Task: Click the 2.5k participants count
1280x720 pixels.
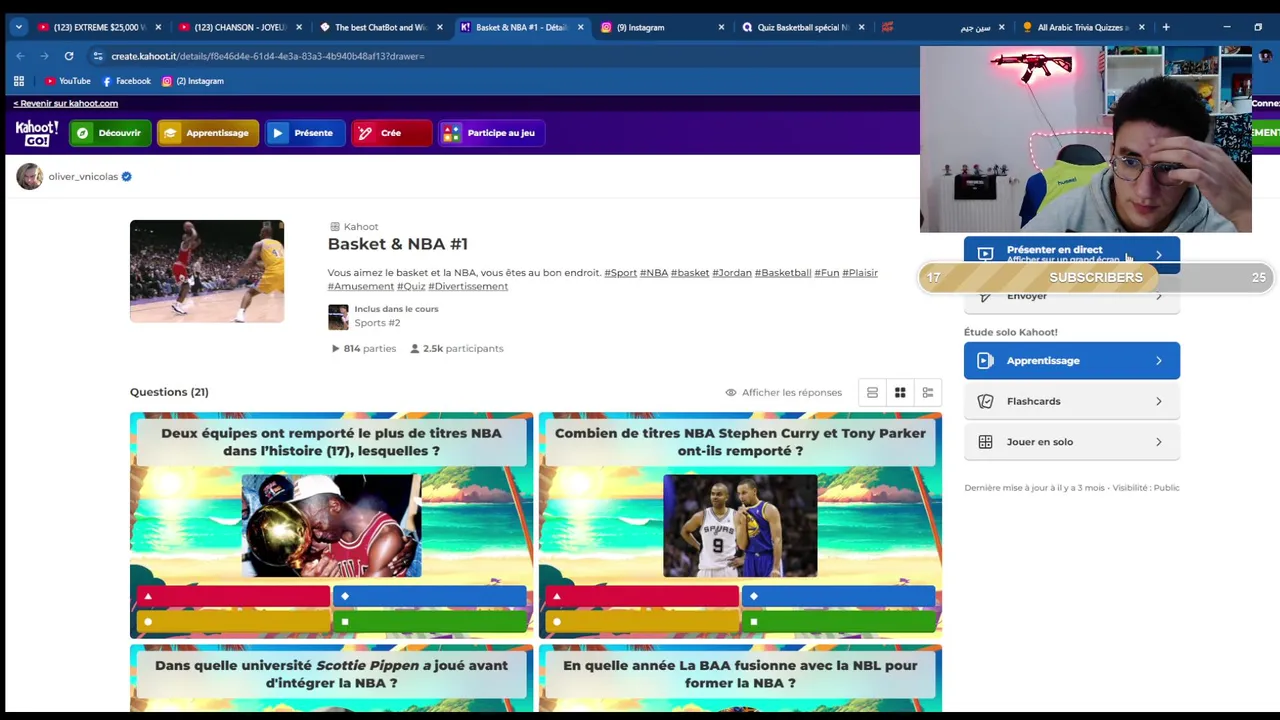Action: pos(457,349)
